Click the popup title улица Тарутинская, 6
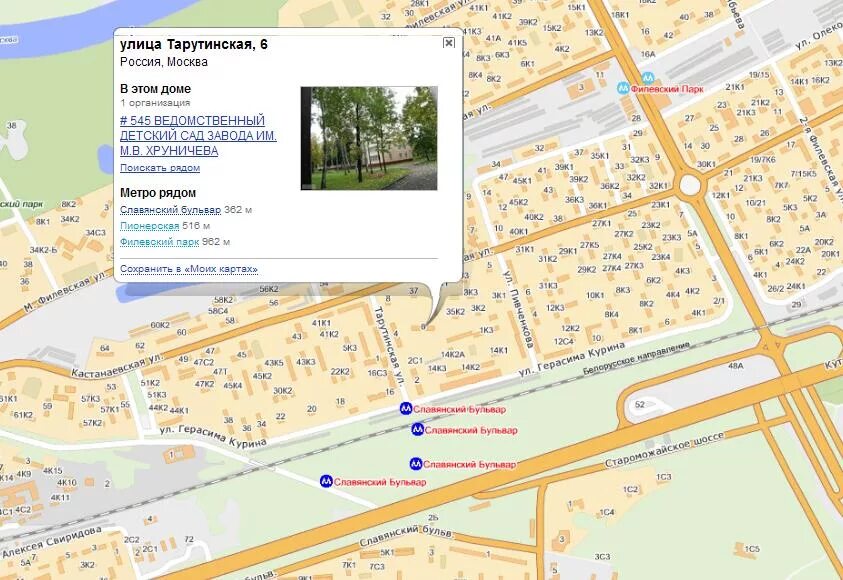 click(194, 44)
